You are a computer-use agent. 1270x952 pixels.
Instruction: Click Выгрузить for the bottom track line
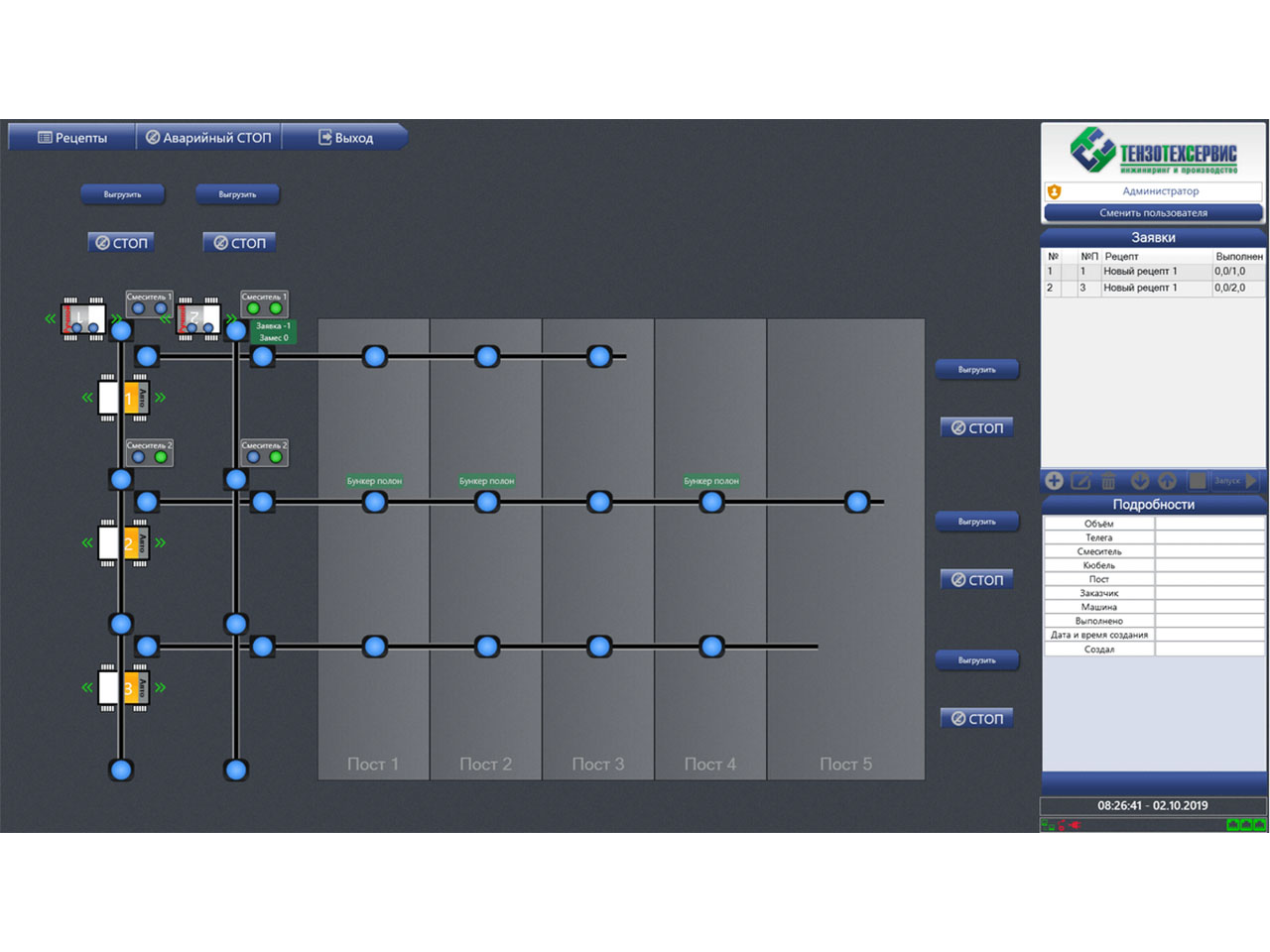(977, 659)
